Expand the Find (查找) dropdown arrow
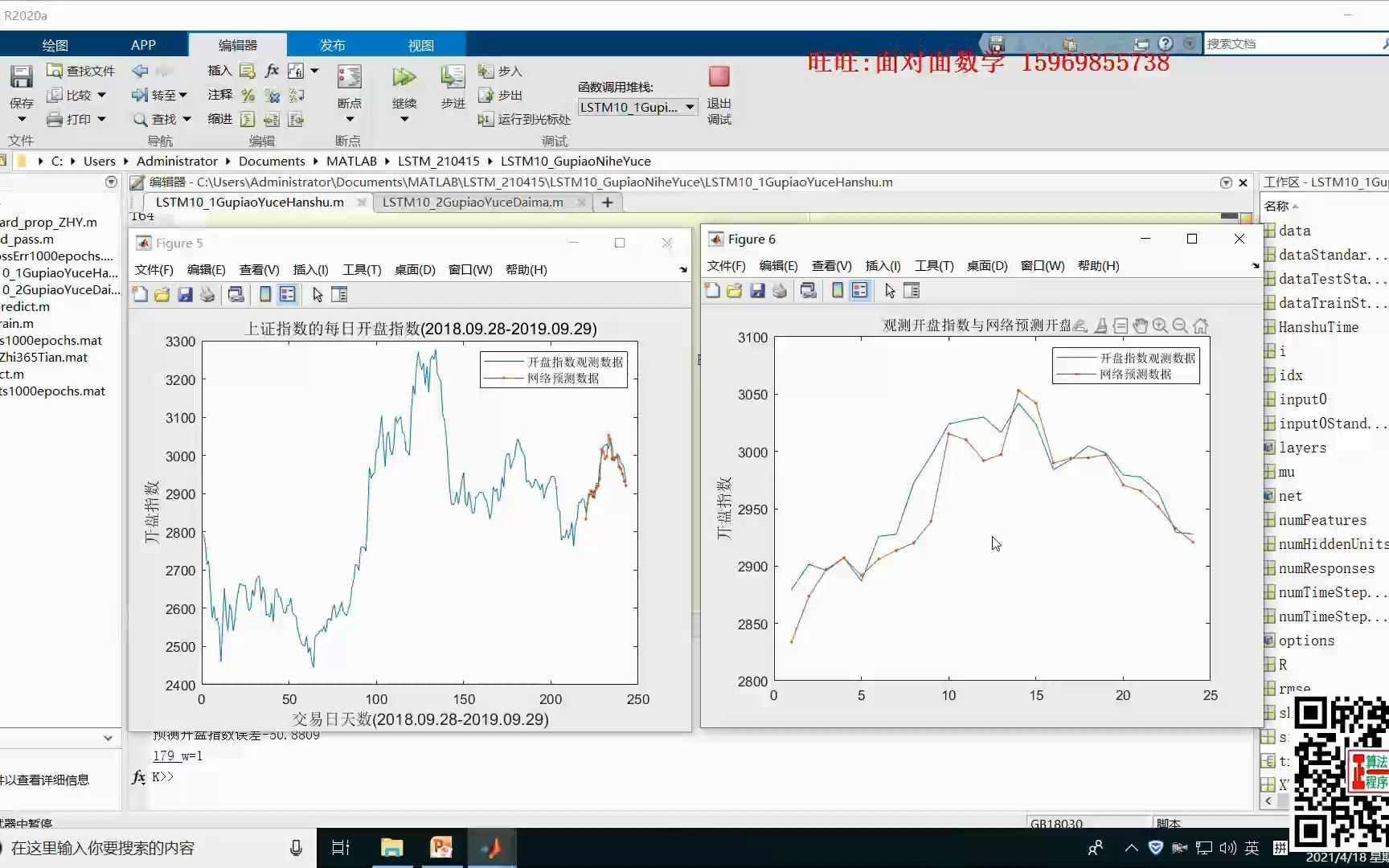The image size is (1389, 868). pos(186,119)
